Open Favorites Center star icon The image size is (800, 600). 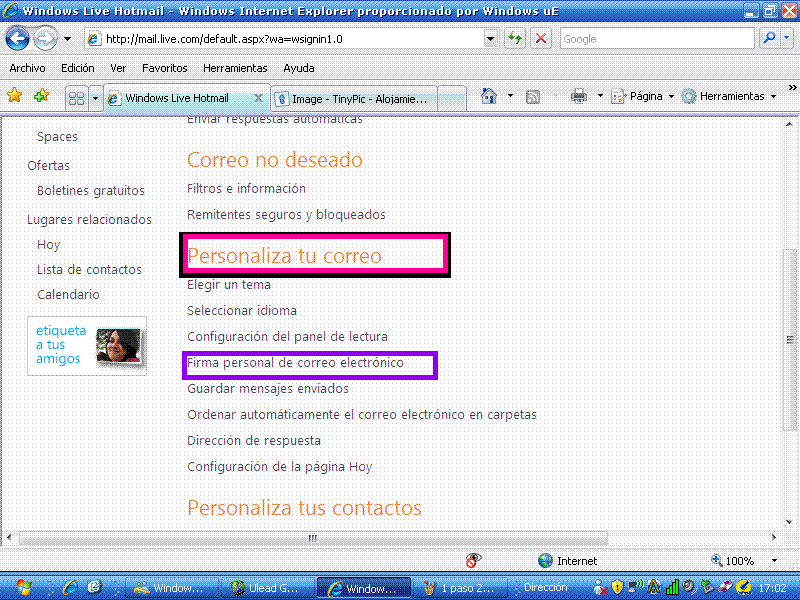pos(15,95)
